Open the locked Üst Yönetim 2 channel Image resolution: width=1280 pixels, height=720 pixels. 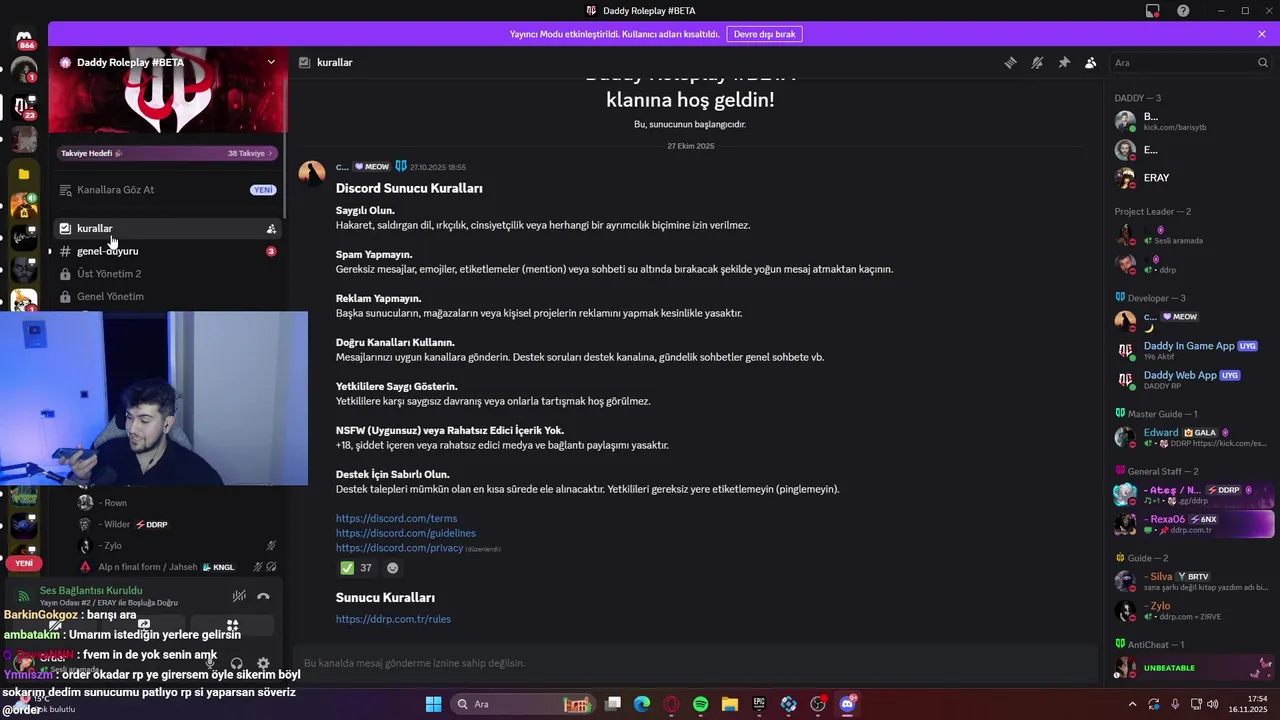pyautogui.click(x=167, y=274)
